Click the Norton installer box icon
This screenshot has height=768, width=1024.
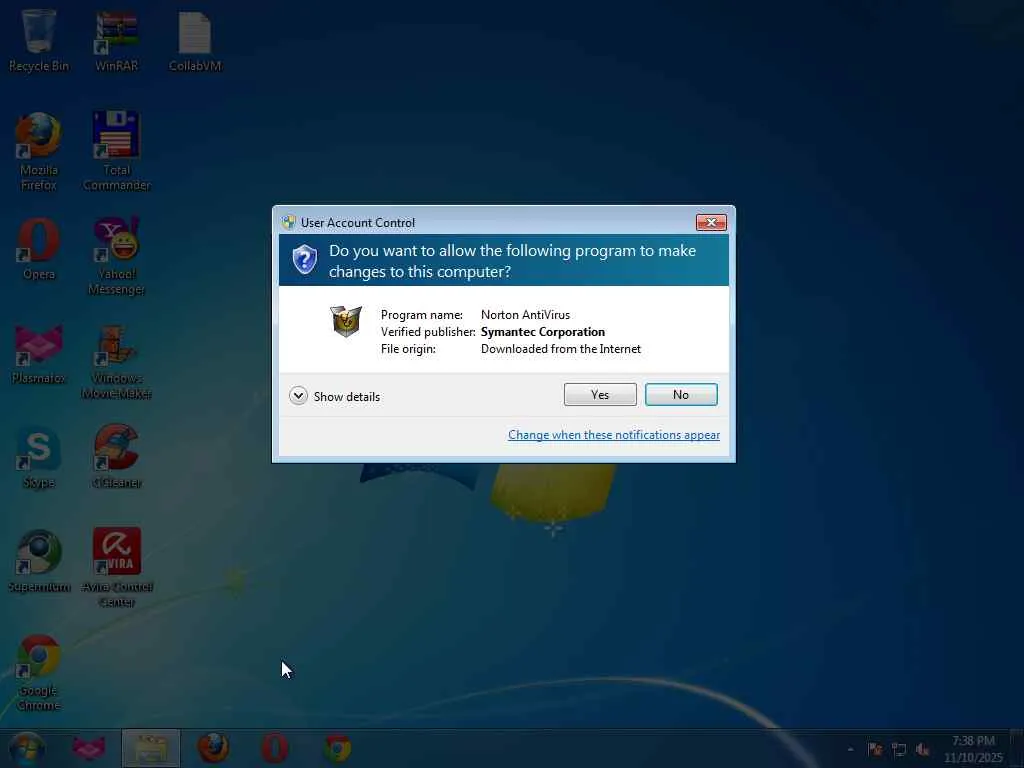346,321
